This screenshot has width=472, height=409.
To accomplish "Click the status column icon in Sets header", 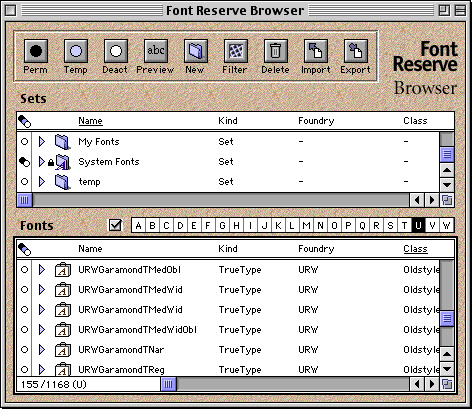I will click(25, 121).
